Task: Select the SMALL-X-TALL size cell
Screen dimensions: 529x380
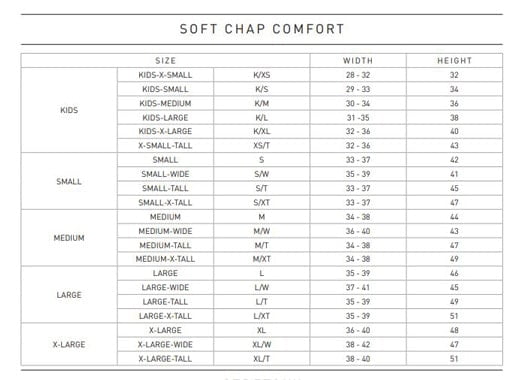Action: (x=165, y=202)
